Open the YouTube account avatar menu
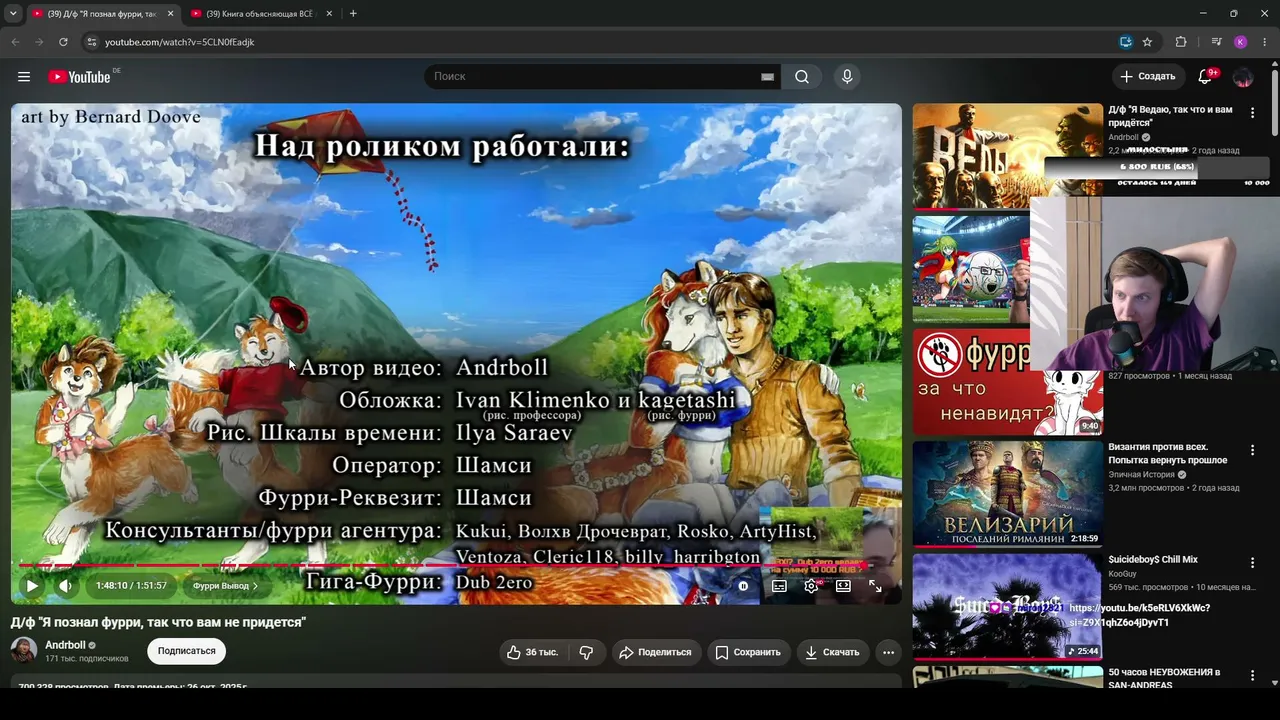Screen dimensions: 1280x720 pos(1243,77)
